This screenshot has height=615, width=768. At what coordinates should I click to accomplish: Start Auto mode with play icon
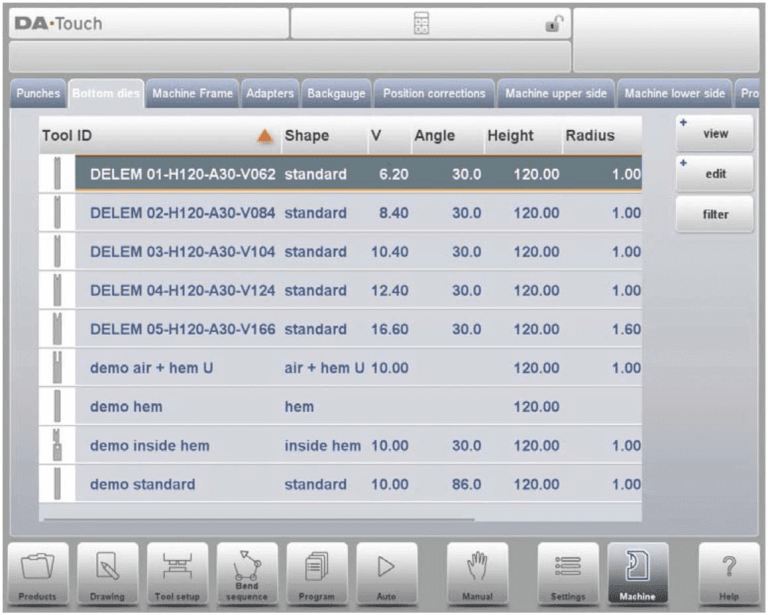pos(386,574)
